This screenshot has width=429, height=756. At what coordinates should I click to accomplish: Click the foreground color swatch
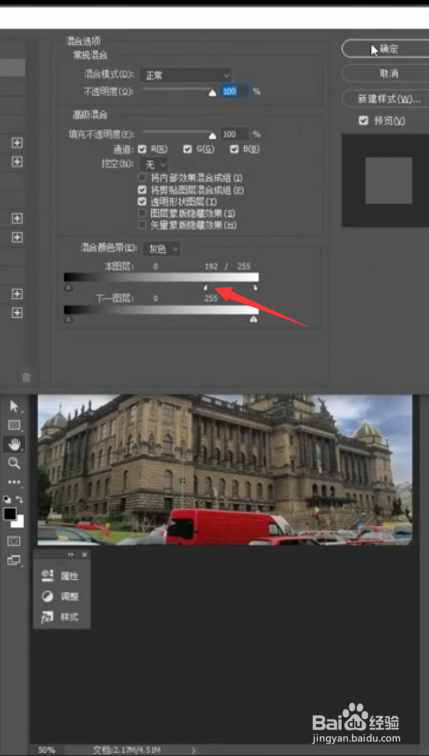(x=10, y=514)
